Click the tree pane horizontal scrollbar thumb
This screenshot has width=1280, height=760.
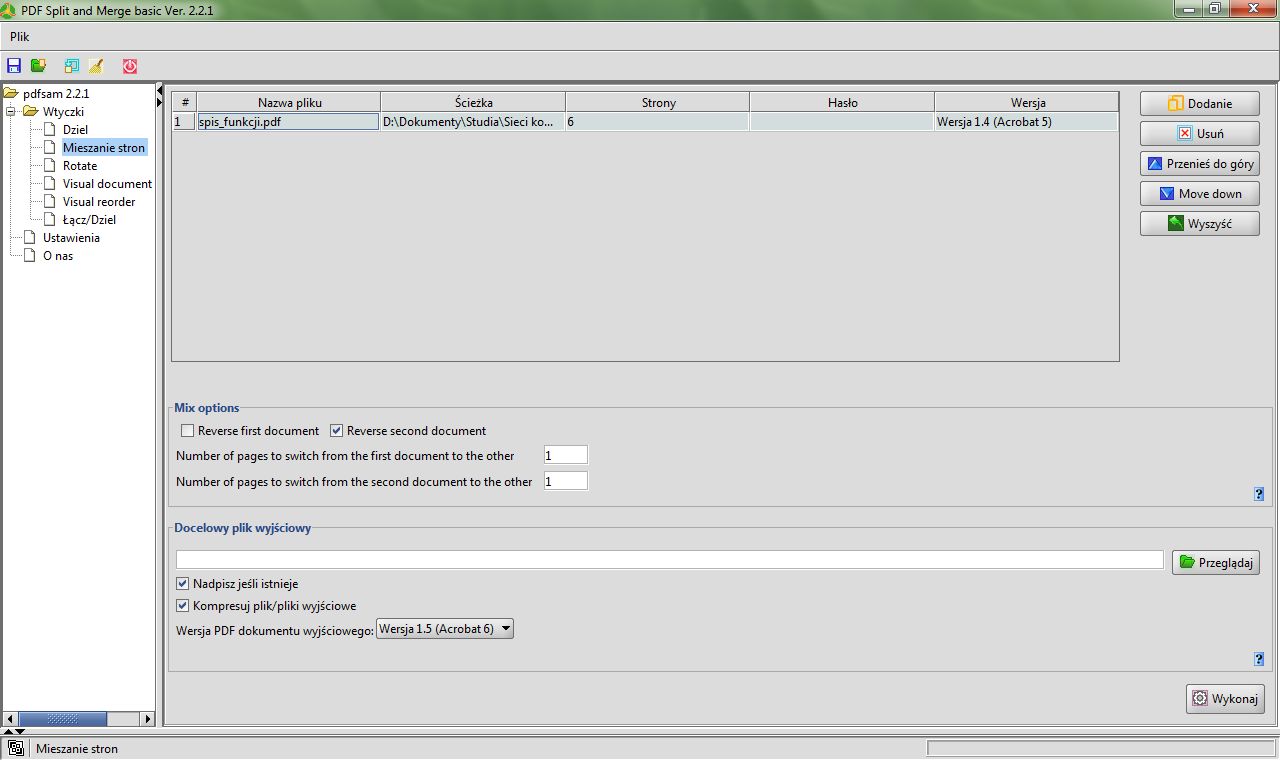point(62,718)
